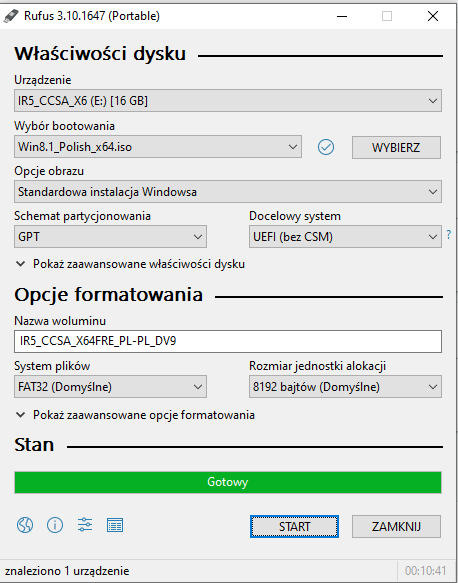Open the Schemat partycjonowania GPT dropdown
458x583 pixels.
tap(110, 236)
